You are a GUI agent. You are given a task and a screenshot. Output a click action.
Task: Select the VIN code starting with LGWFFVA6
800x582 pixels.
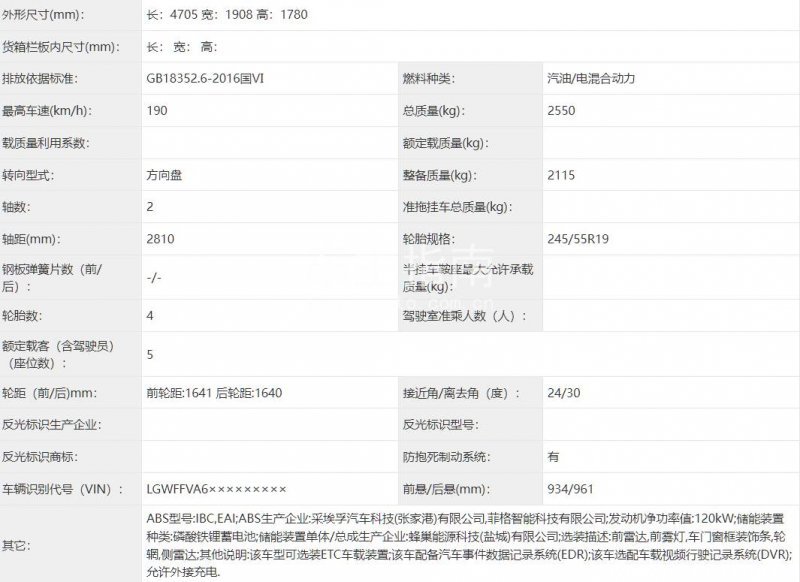pos(216,488)
